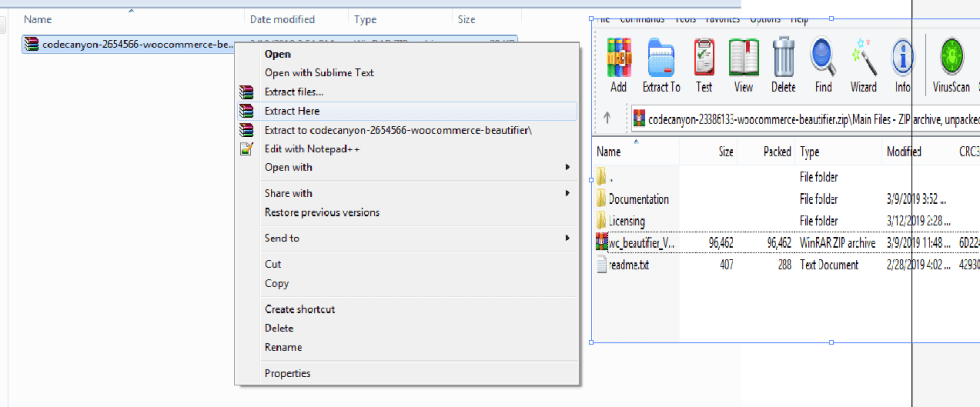Choose Open with Sublime Text
The image size is (980, 407).
319,73
